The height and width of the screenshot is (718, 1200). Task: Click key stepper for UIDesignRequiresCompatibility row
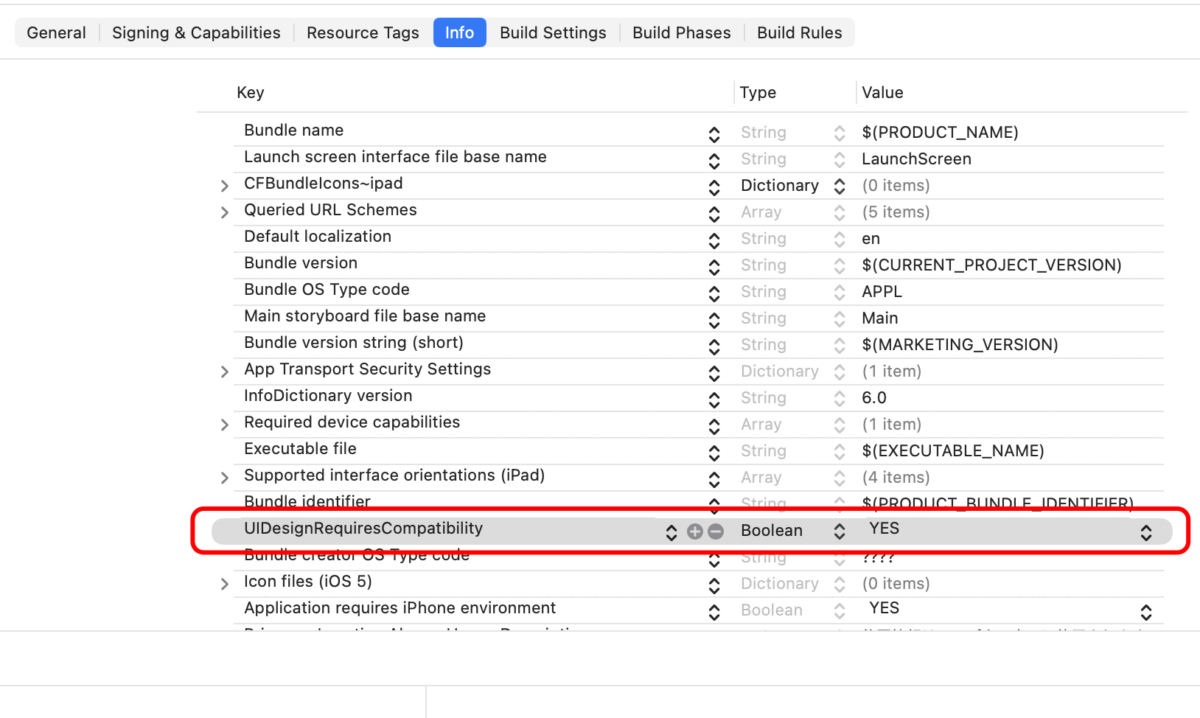click(x=671, y=532)
